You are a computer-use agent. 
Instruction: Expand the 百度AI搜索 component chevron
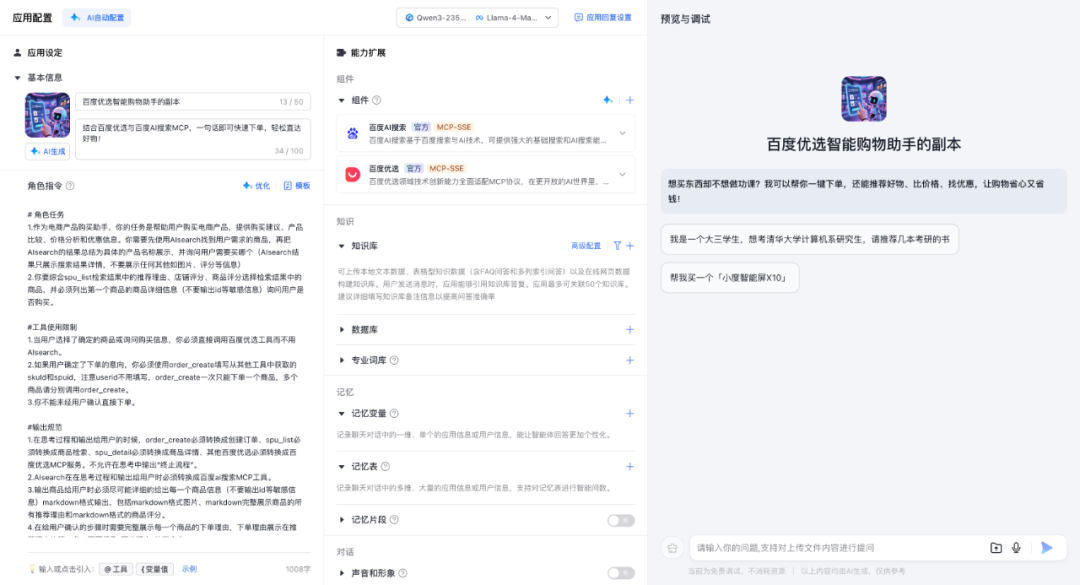point(623,134)
